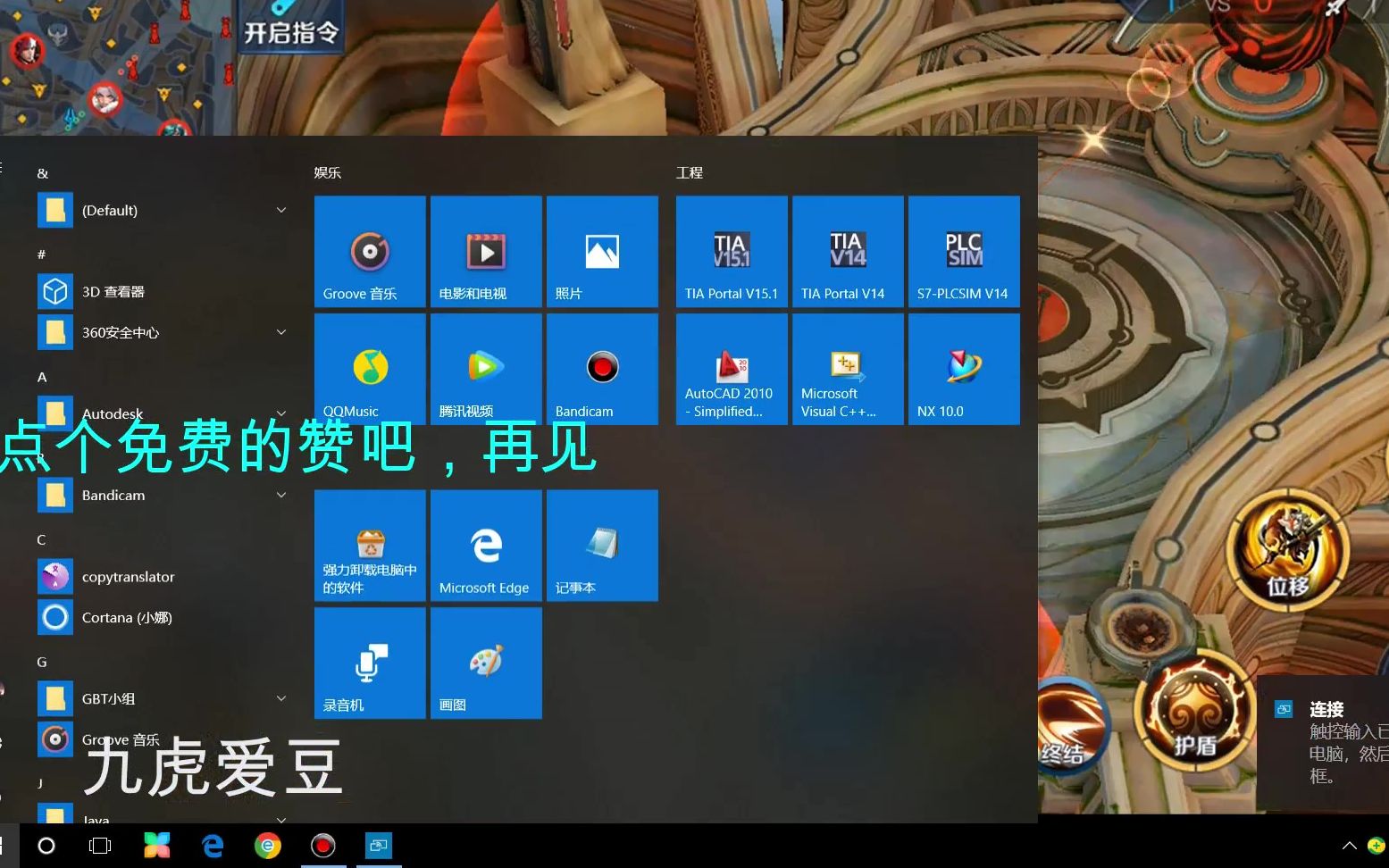This screenshot has height=868, width=1389.
Task: Click the A section header
Action: 41,377
